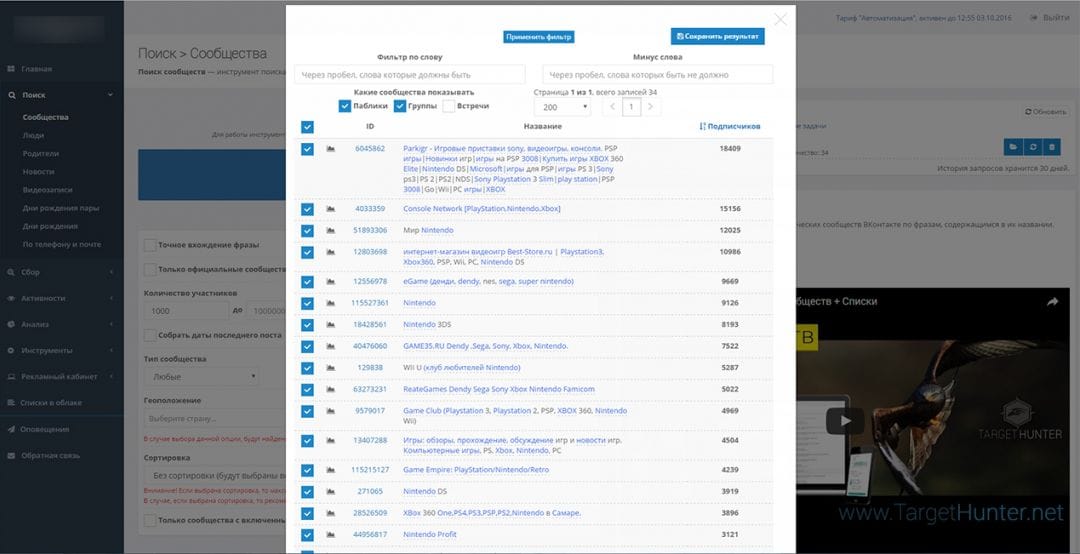Viewport: 1080px width, 554px height.
Task: Click folder icon in background task panel
Action: click(x=1013, y=147)
